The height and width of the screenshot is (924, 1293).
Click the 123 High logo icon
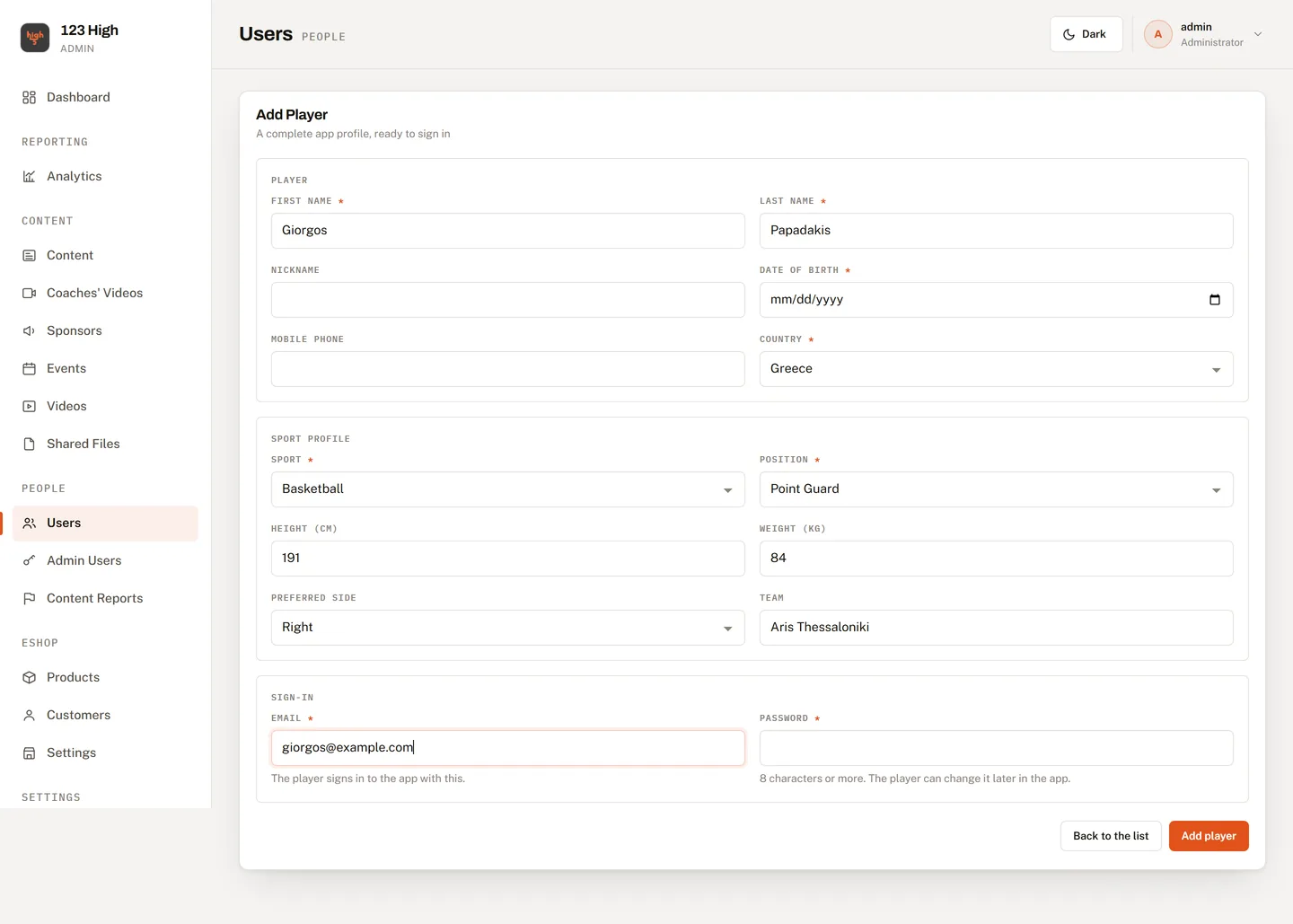35,38
